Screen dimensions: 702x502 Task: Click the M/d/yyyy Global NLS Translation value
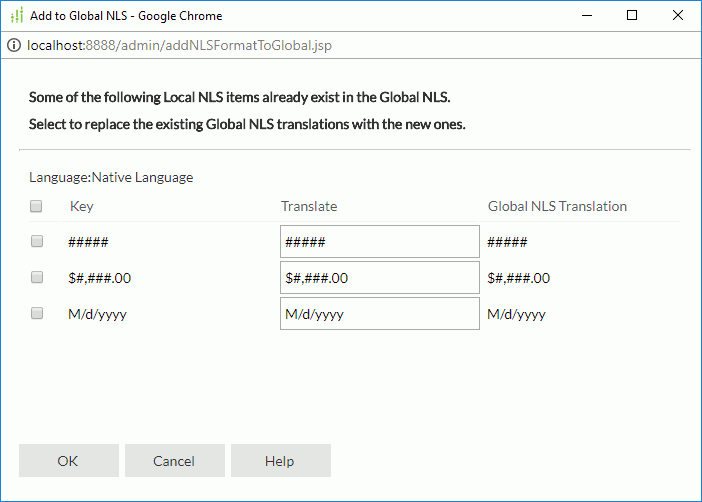pyautogui.click(x=516, y=314)
